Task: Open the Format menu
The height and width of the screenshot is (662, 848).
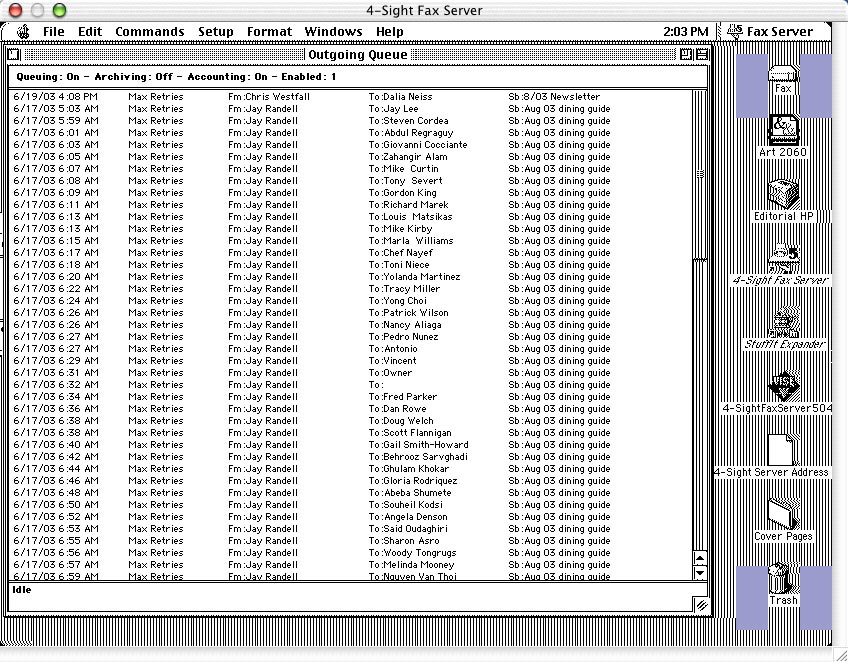Action: 269,32
